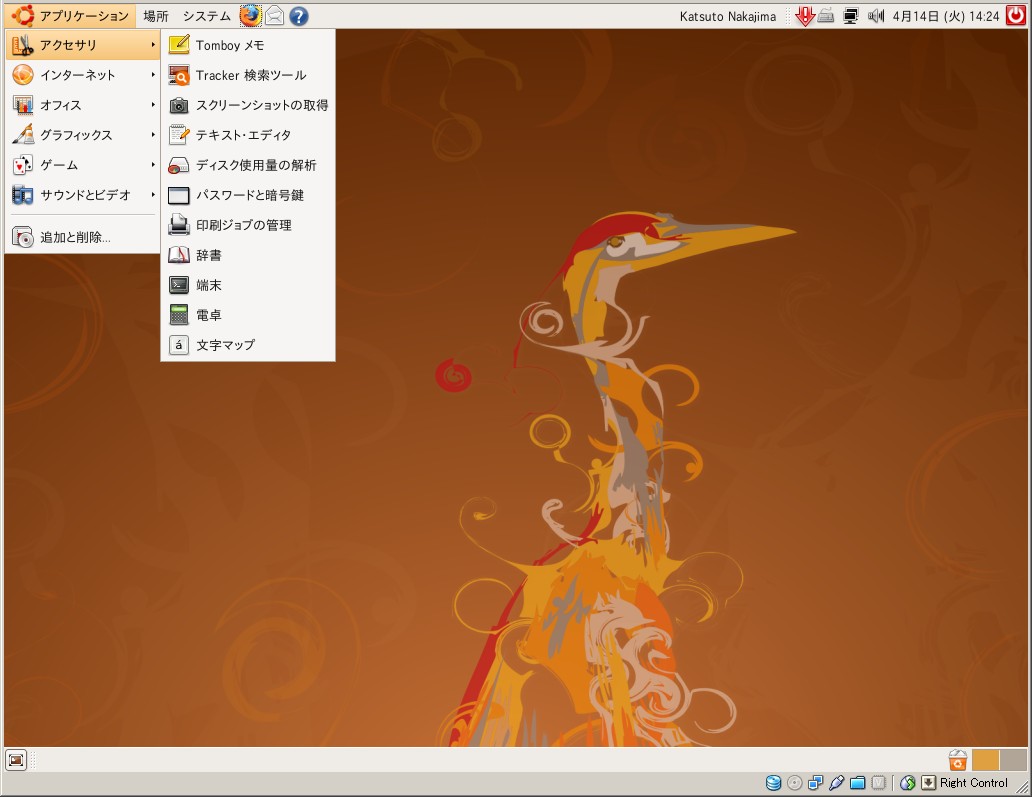Select スクリーンショットの取得 menu entry
Screen dimensions: 1032x797
[247, 105]
